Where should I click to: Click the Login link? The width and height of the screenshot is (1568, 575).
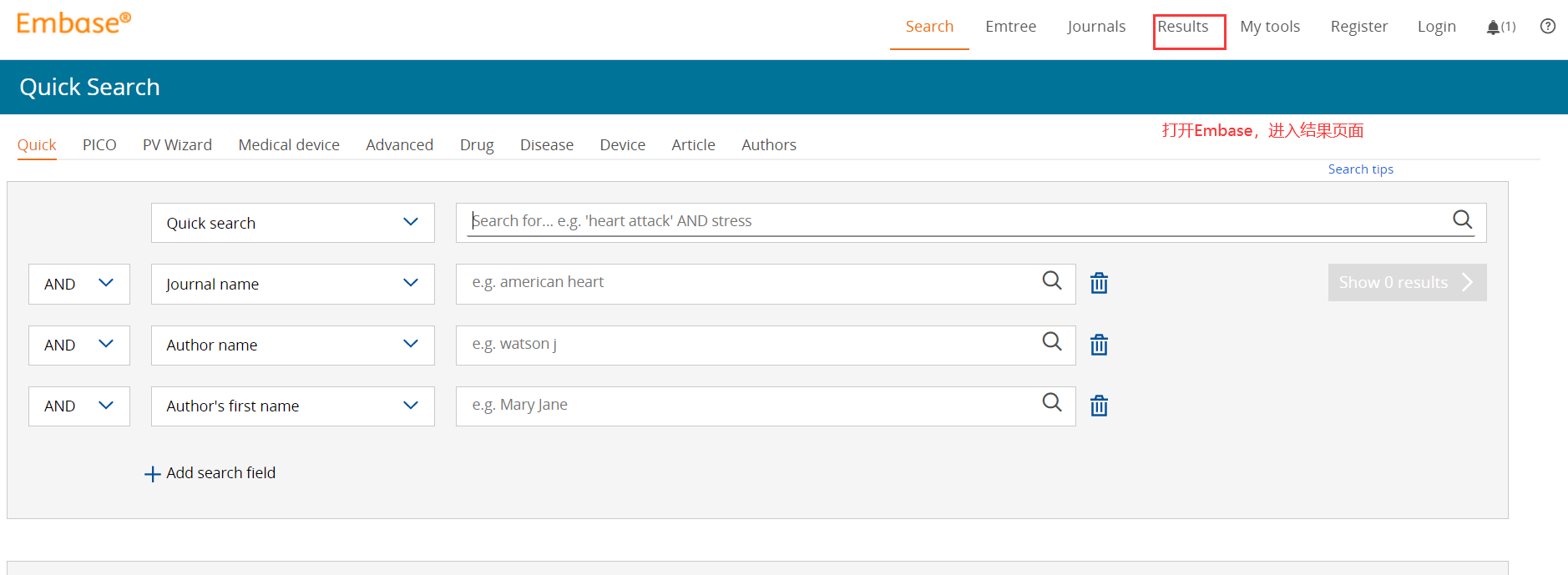tap(1437, 27)
